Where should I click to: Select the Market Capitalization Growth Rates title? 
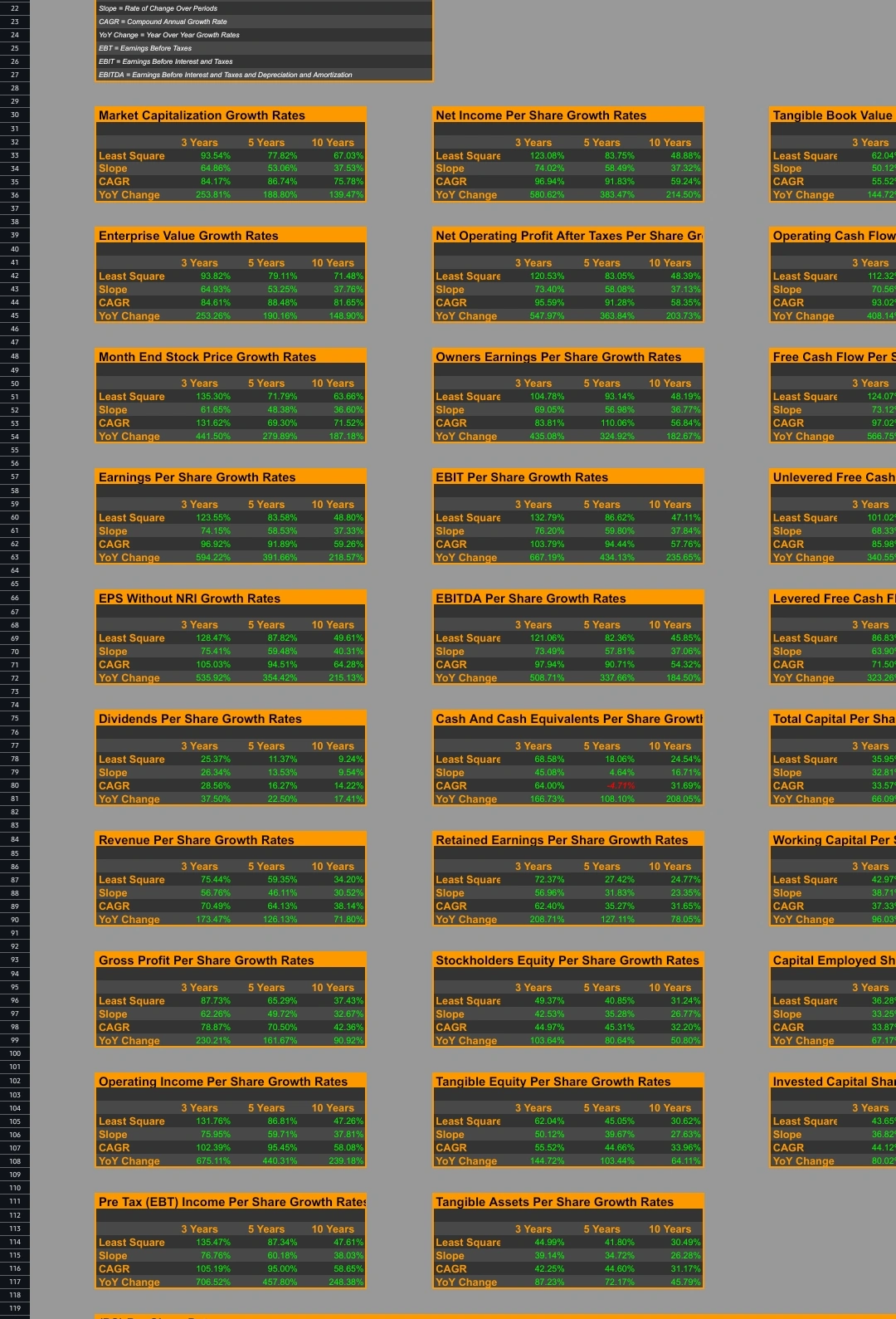[x=202, y=115]
